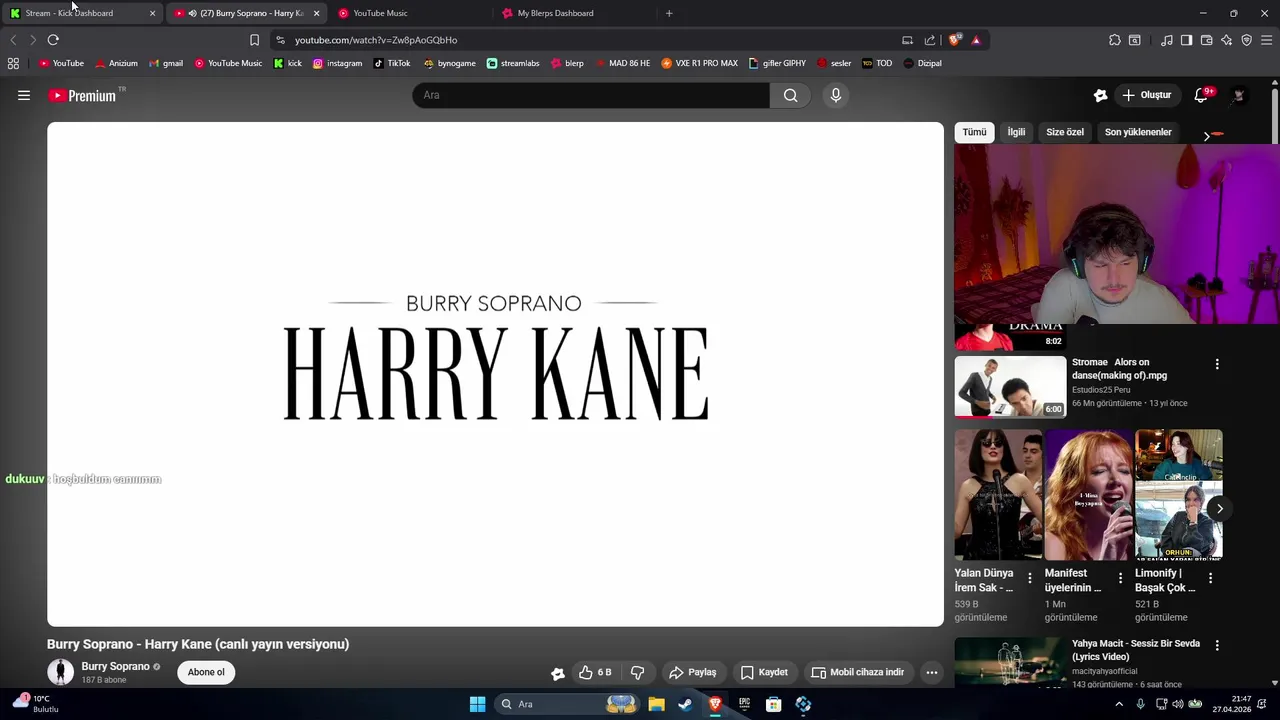
Task: Click the address bar URL
Action: coord(376,40)
